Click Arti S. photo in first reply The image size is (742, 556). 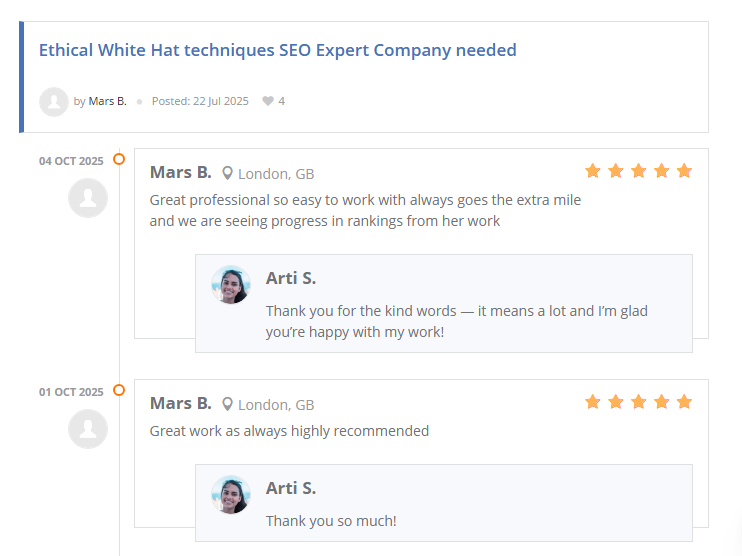tap(230, 285)
